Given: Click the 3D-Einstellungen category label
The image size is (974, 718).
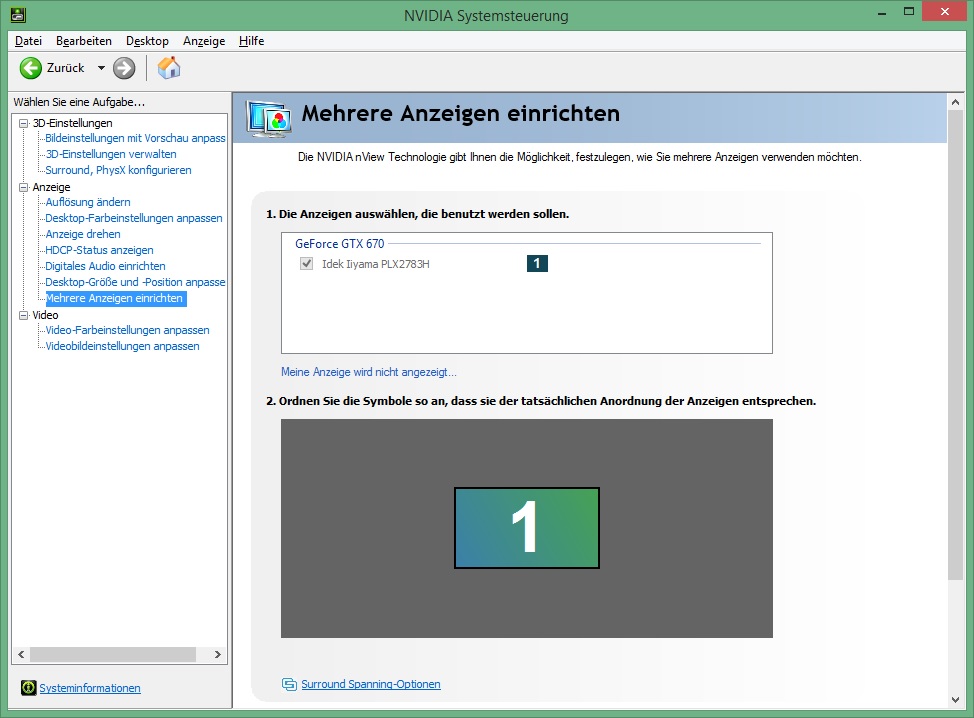Looking at the screenshot, I should pos(73,123).
